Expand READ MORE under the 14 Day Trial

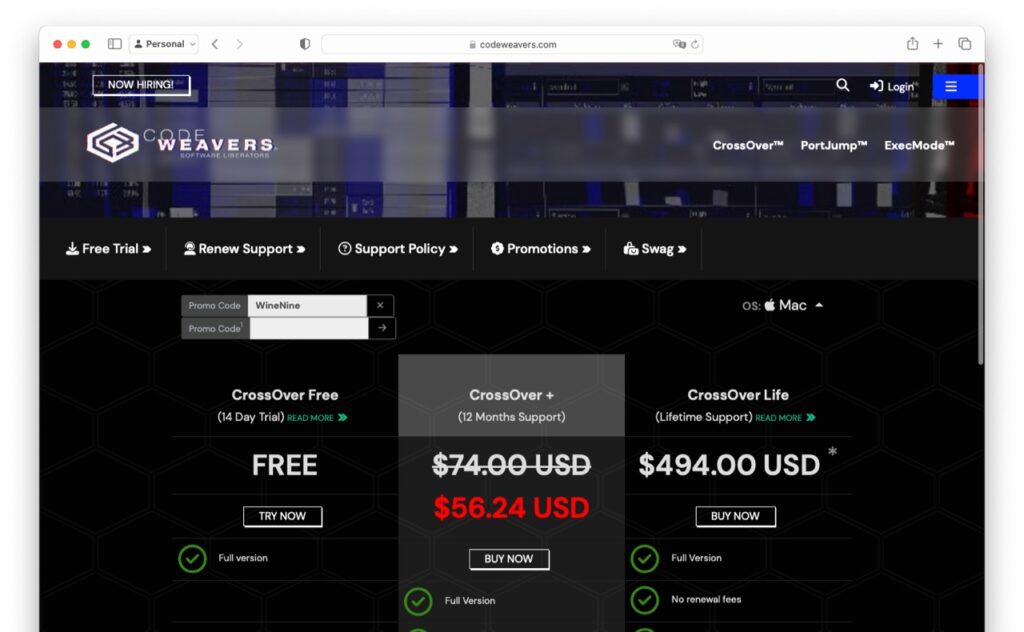312,418
